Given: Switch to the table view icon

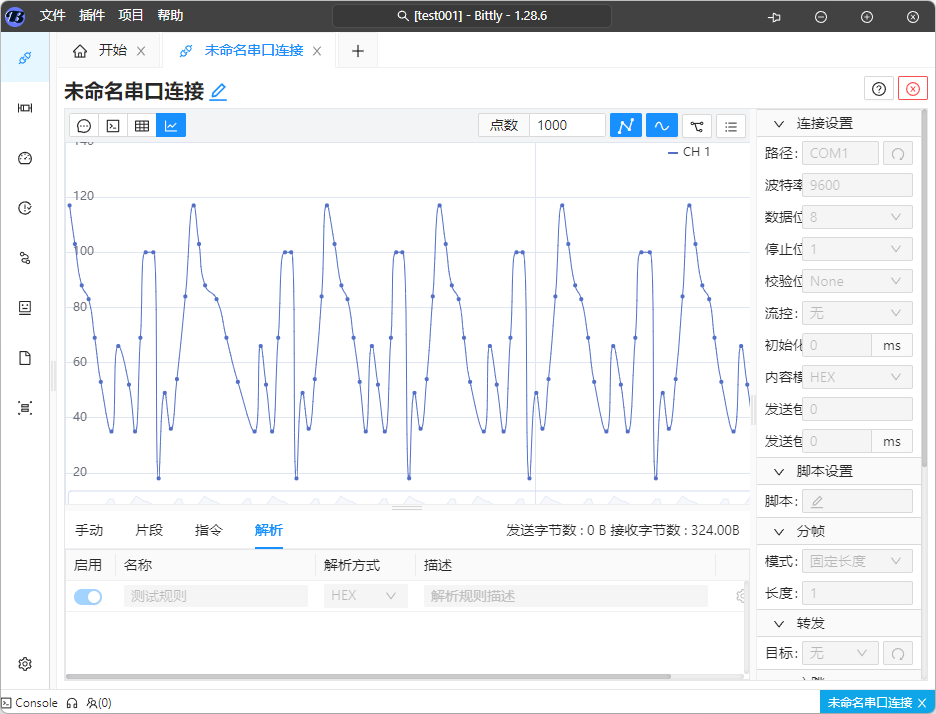Looking at the screenshot, I should pyautogui.click(x=142, y=126).
